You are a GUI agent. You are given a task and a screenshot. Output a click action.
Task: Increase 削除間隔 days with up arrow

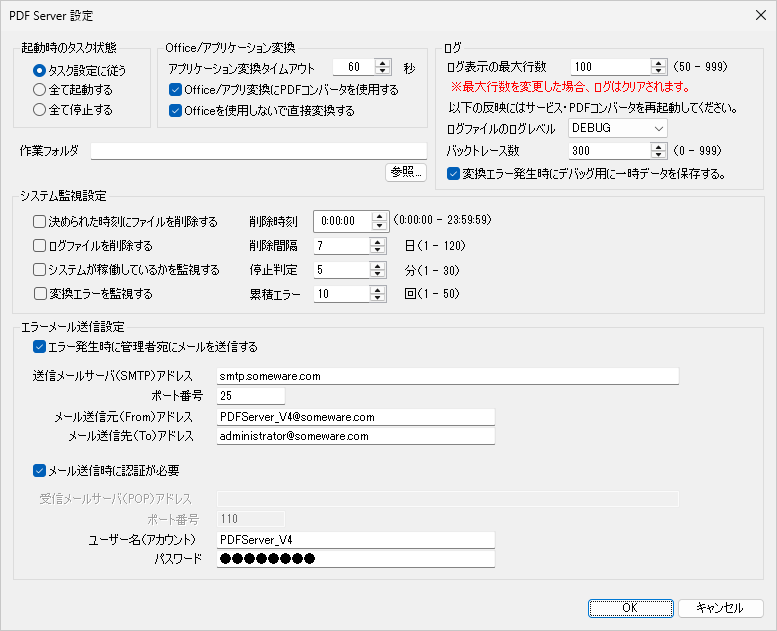377,241
